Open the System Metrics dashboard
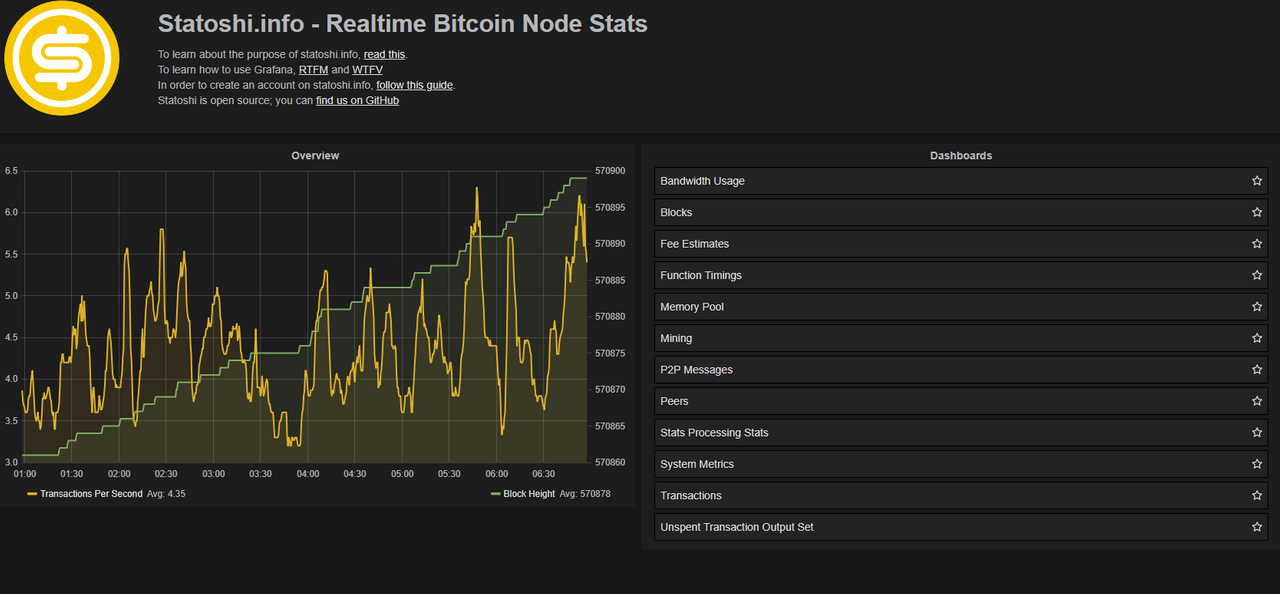The width and height of the screenshot is (1280, 594). tap(961, 464)
